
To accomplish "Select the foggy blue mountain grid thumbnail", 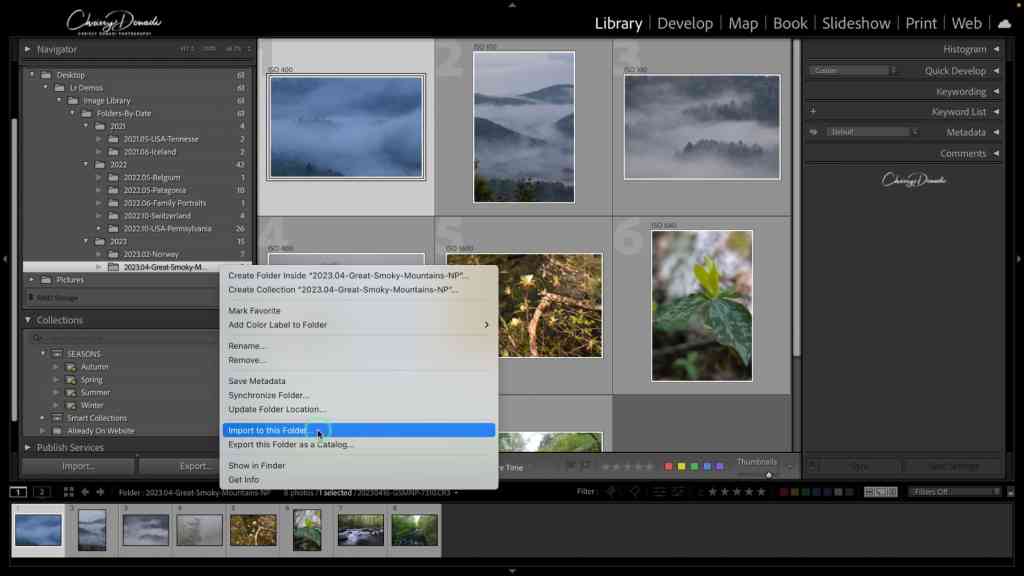I will pos(346,127).
